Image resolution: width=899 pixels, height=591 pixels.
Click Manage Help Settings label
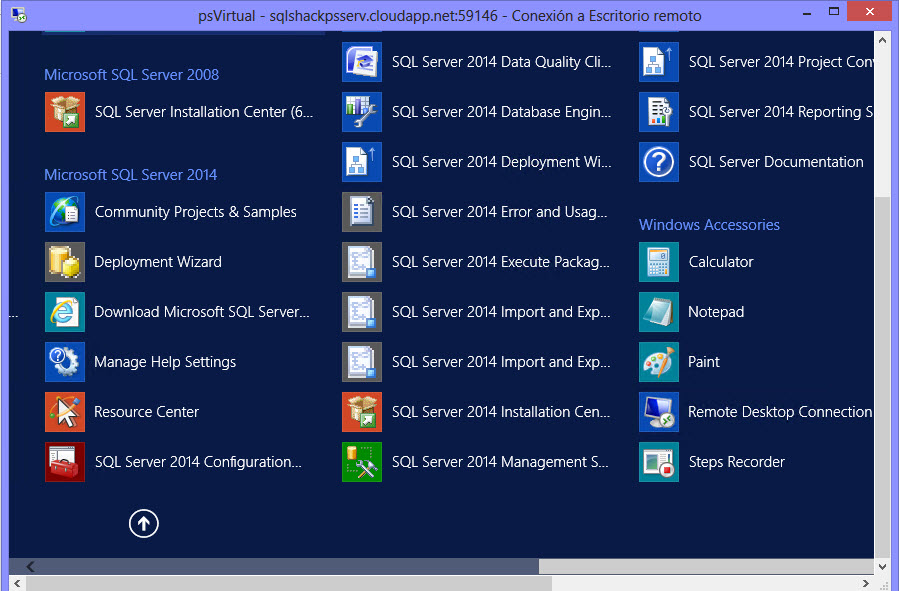pyautogui.click(x=165, y=362)
